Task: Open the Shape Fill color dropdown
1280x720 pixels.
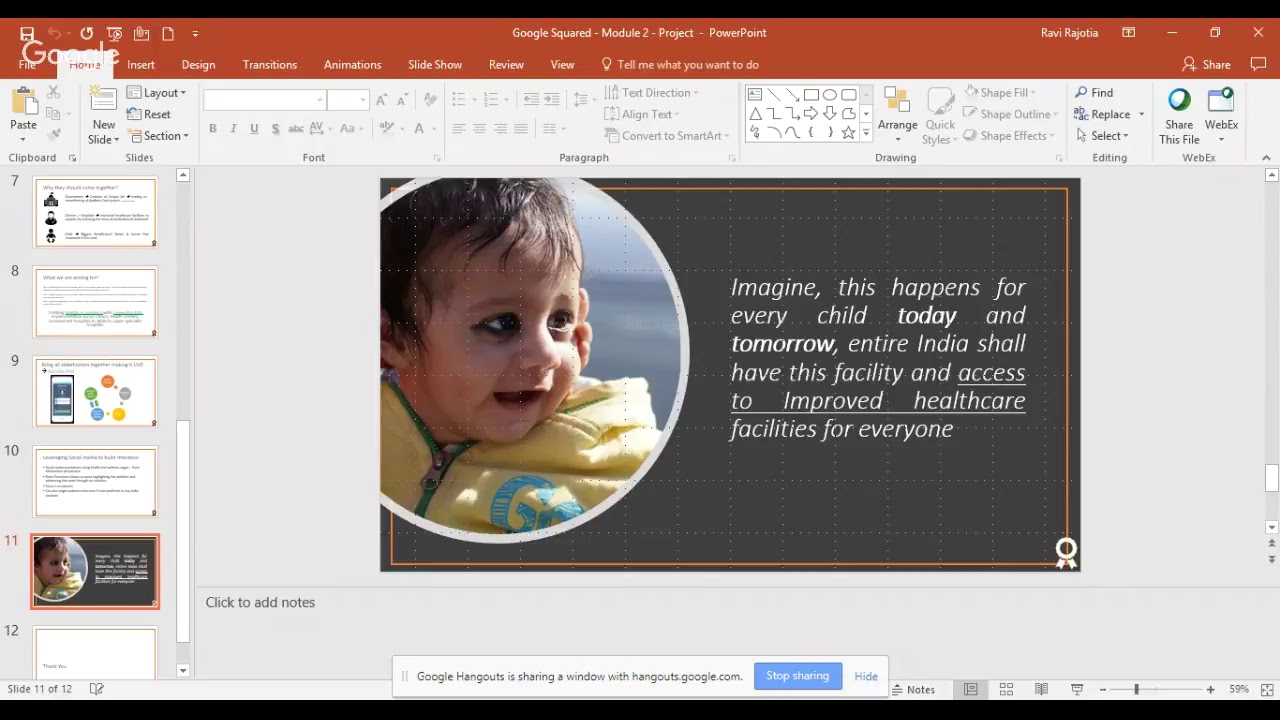Action: pyautogui.click(x=1001, y=93)
